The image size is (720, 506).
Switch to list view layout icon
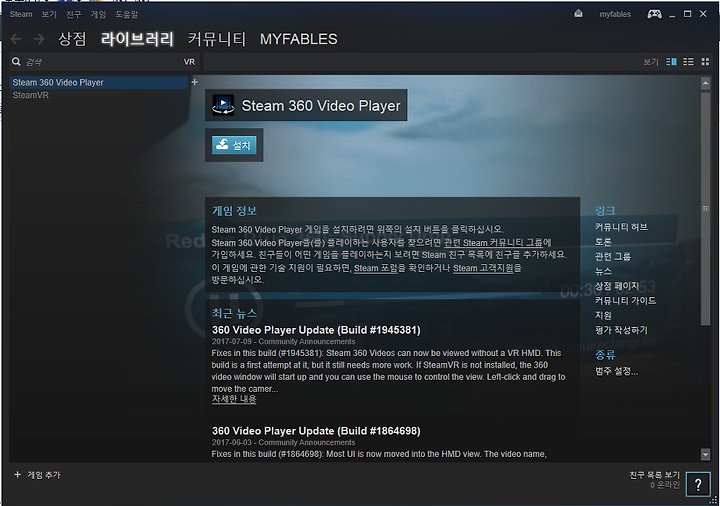coord(688,62)
